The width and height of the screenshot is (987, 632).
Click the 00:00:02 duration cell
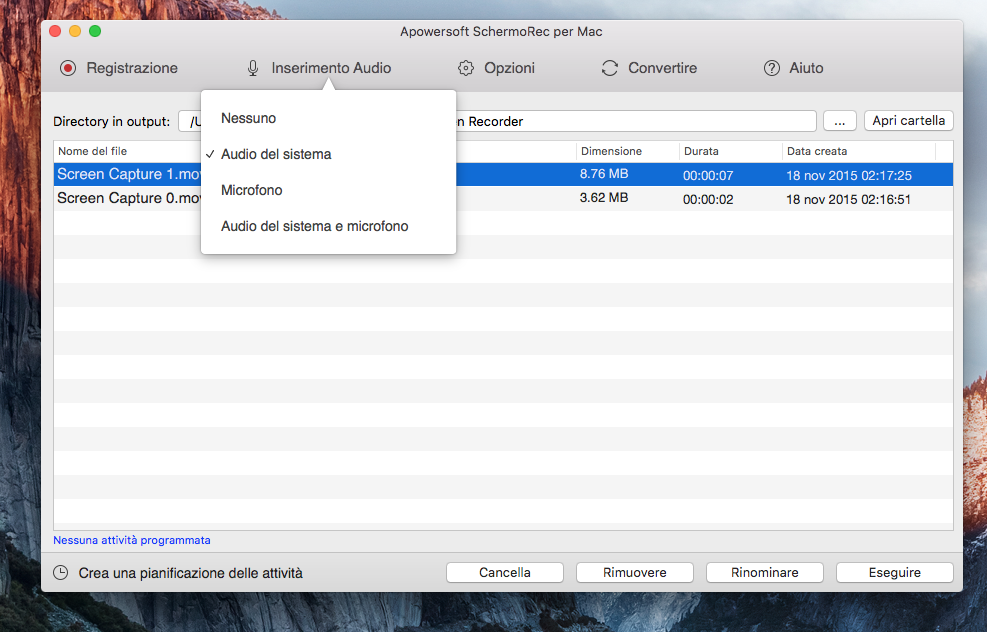(708, 200)
